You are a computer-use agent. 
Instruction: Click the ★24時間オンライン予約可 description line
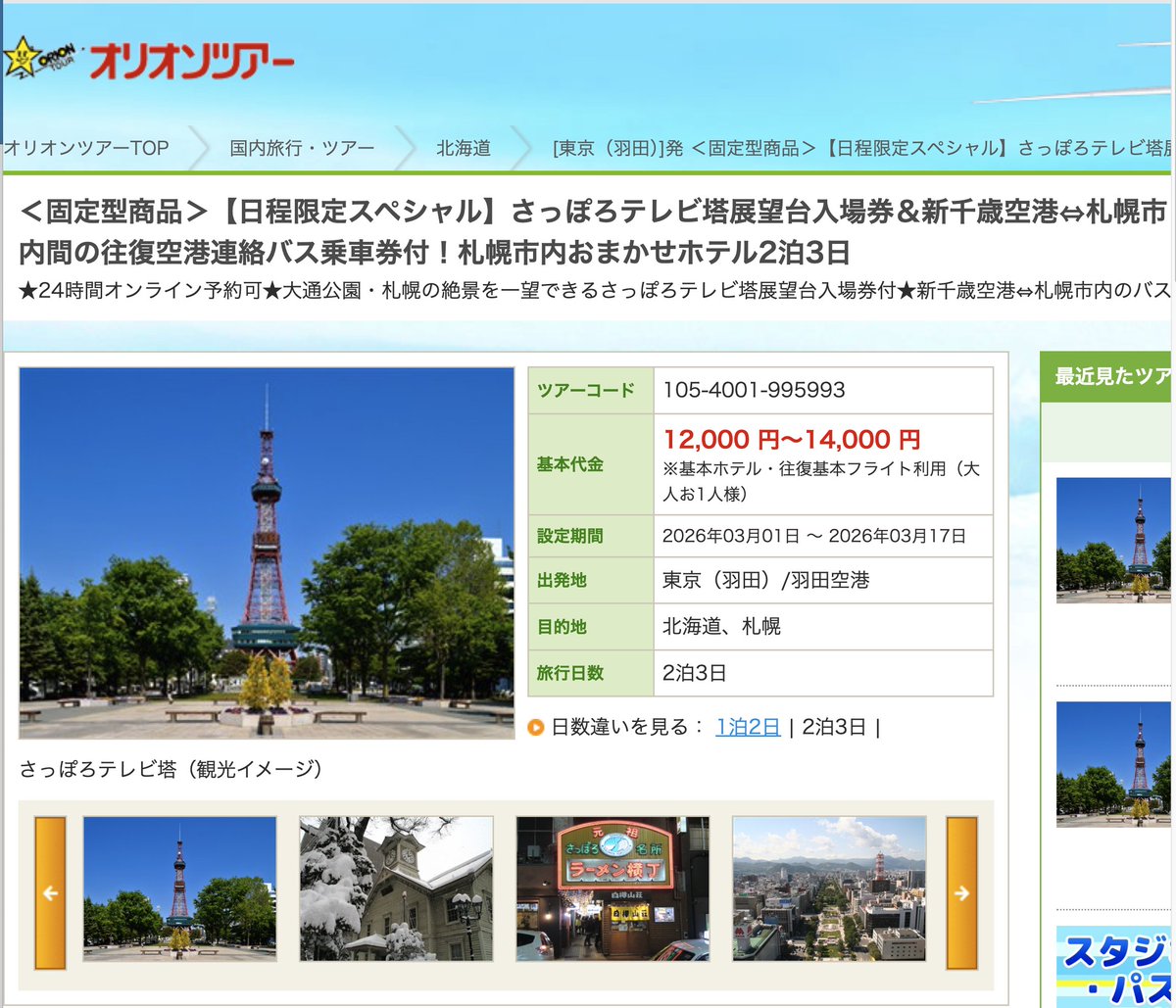click(595, 292)
